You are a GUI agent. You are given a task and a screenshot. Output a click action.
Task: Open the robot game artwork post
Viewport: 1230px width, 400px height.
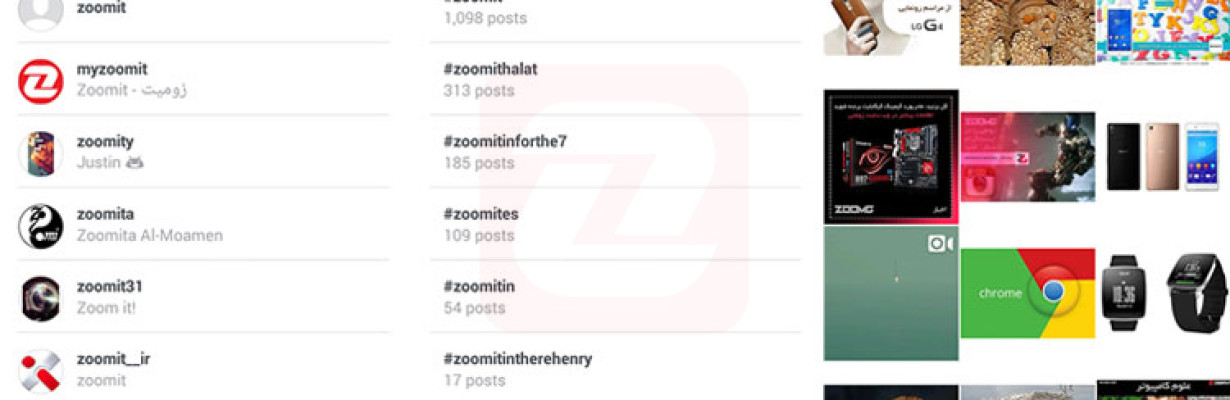tap(1027, 157)
